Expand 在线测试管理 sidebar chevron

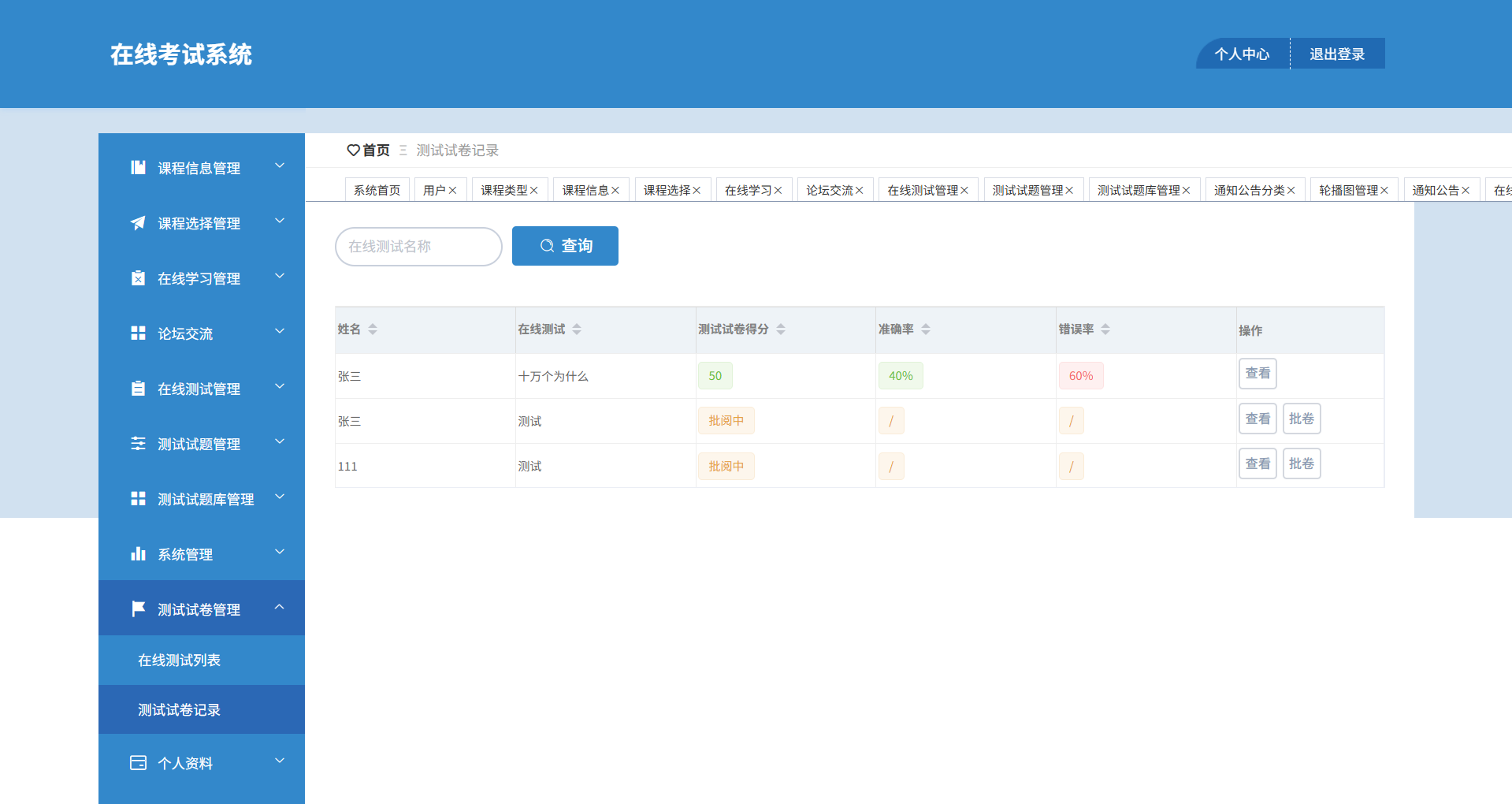click(x=280, y=386)
